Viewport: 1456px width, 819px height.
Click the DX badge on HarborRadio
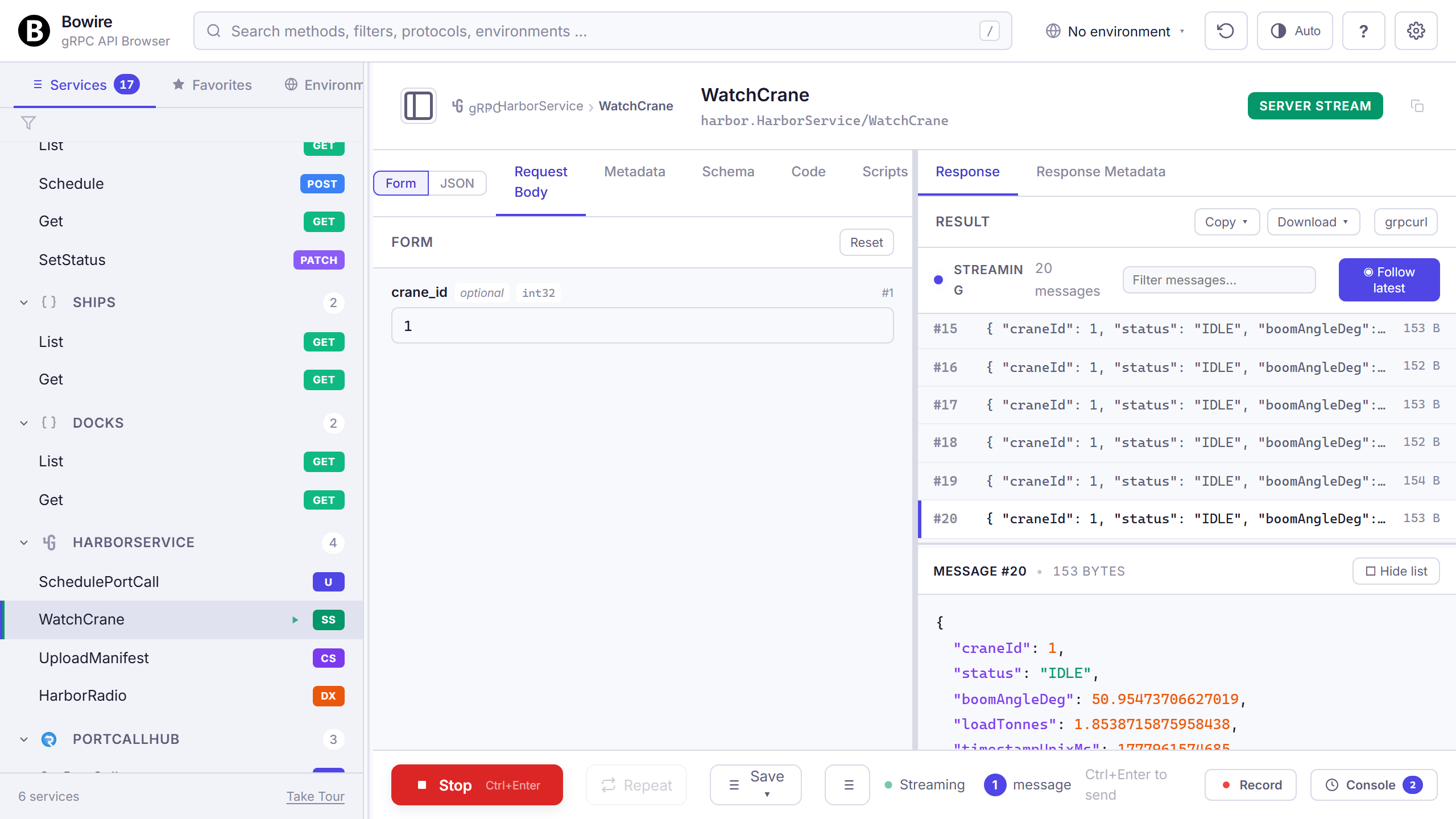click(329, 696)
